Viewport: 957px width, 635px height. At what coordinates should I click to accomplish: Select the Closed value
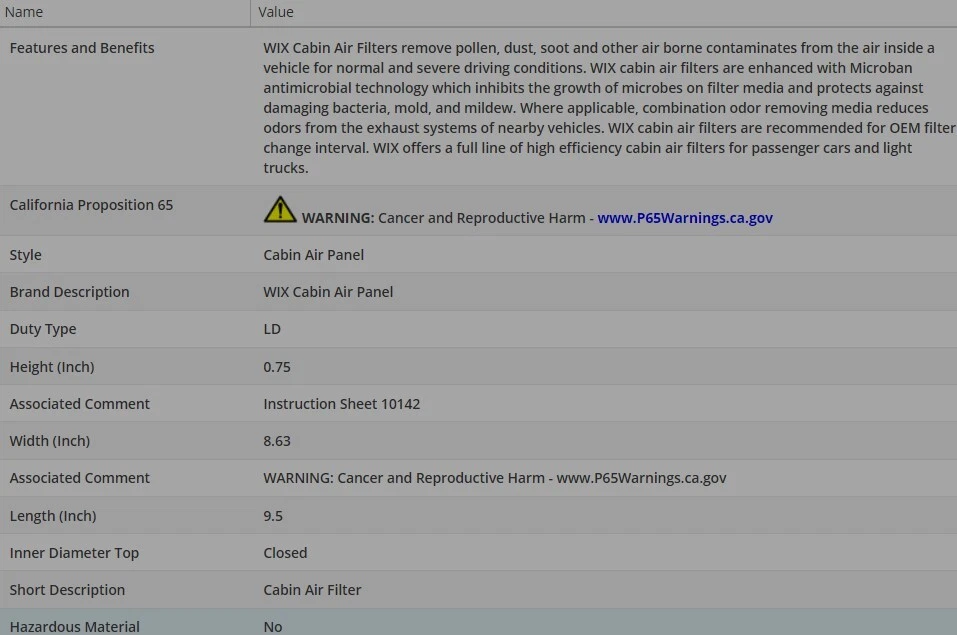(x=285, y=553)
